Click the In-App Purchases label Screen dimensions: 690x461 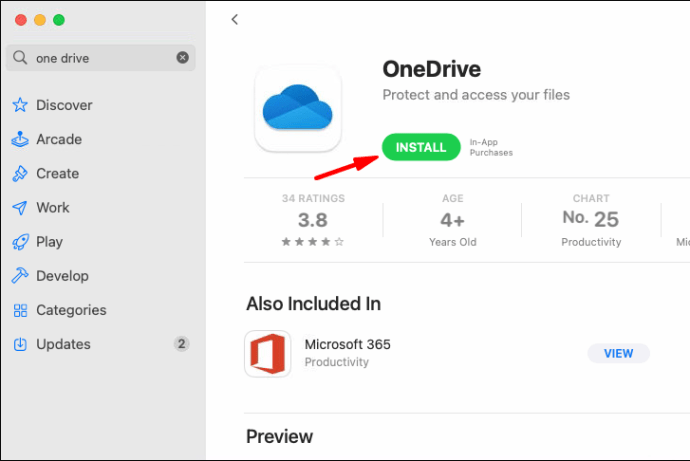pos(491,147)
